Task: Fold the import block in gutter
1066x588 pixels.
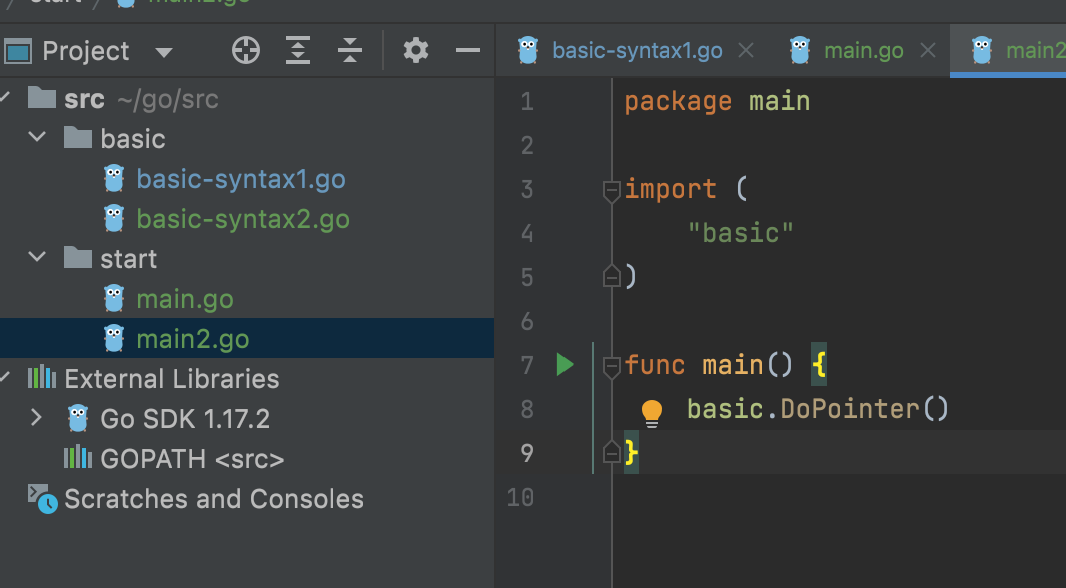Action: point(611,190)
